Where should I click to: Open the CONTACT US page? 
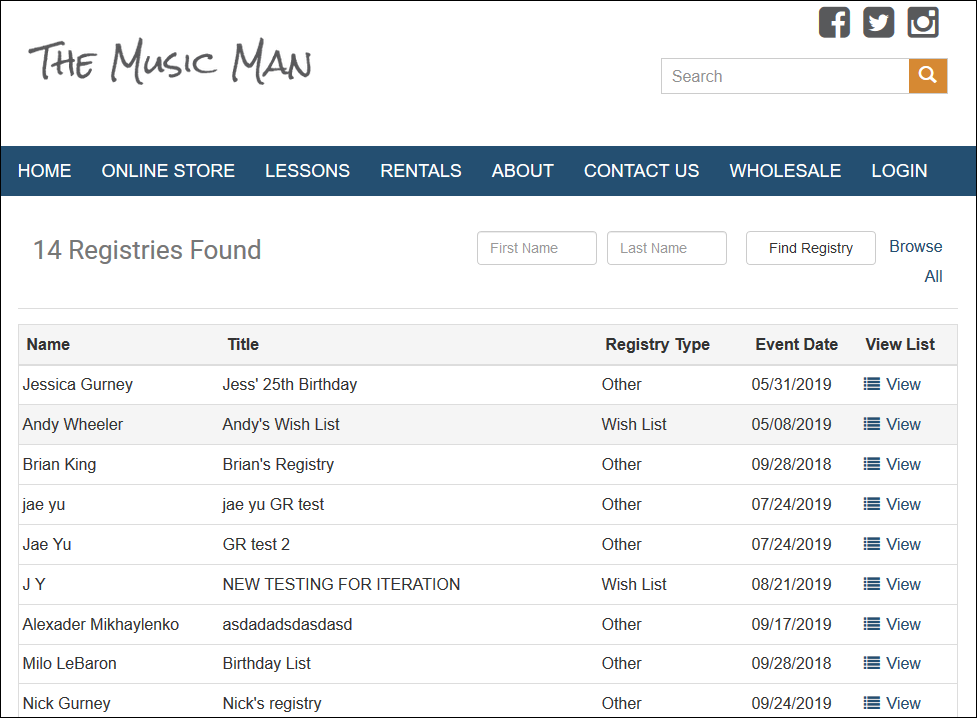[641, 171]
